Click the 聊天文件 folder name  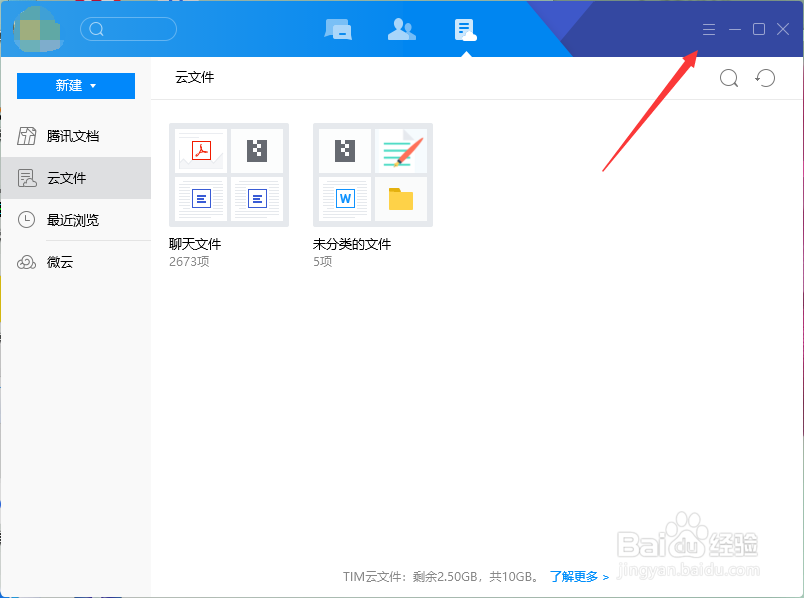pos(195,244)
